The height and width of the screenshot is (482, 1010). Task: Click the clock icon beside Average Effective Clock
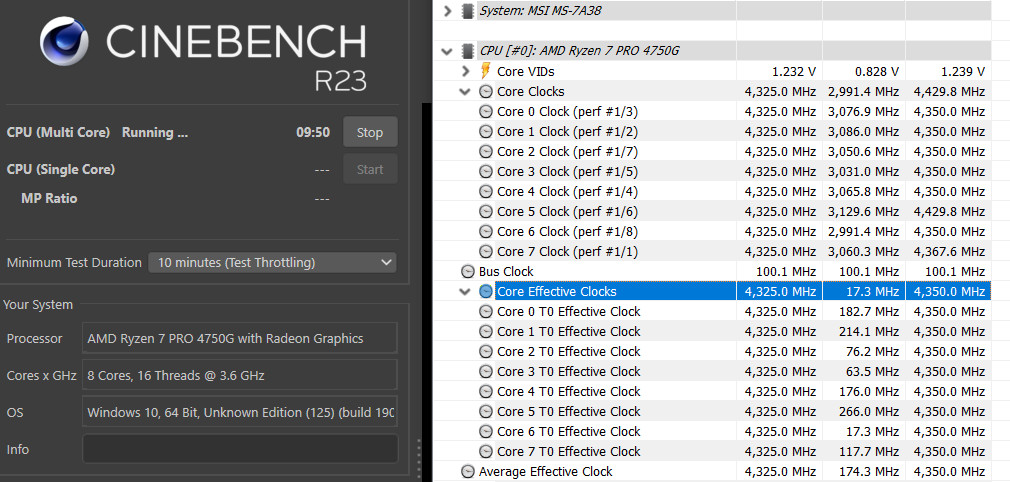(x=468, y=471)
